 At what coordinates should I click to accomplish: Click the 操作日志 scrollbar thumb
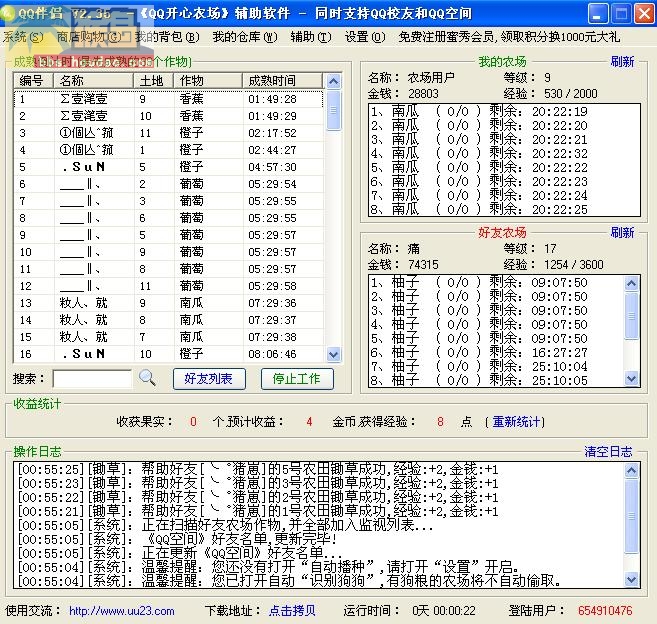coord(631,516)
